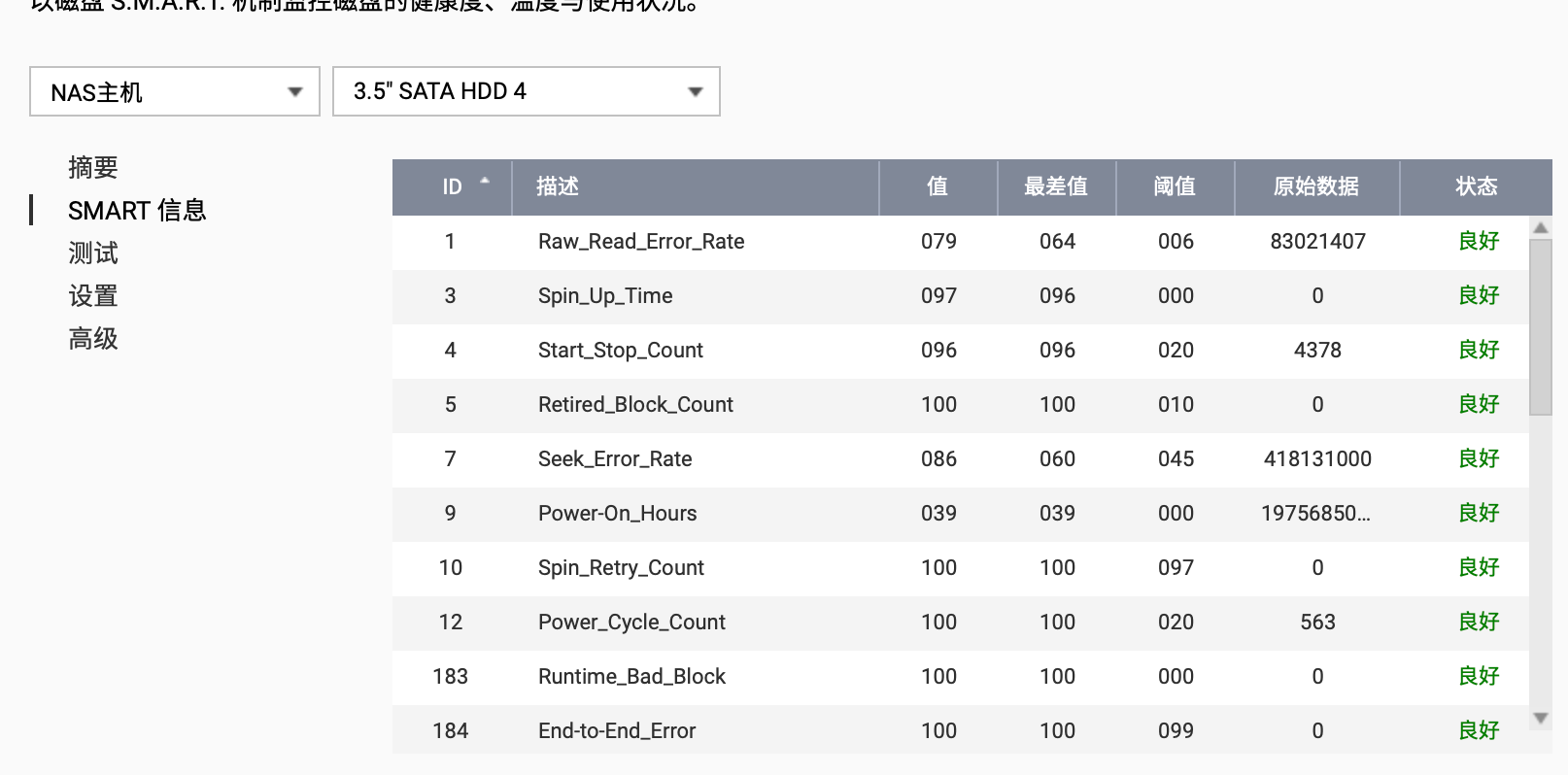This screenshot has height=775, width=1568.
Task: Select the Power-On_Hours row
Action: click(617, 514)
